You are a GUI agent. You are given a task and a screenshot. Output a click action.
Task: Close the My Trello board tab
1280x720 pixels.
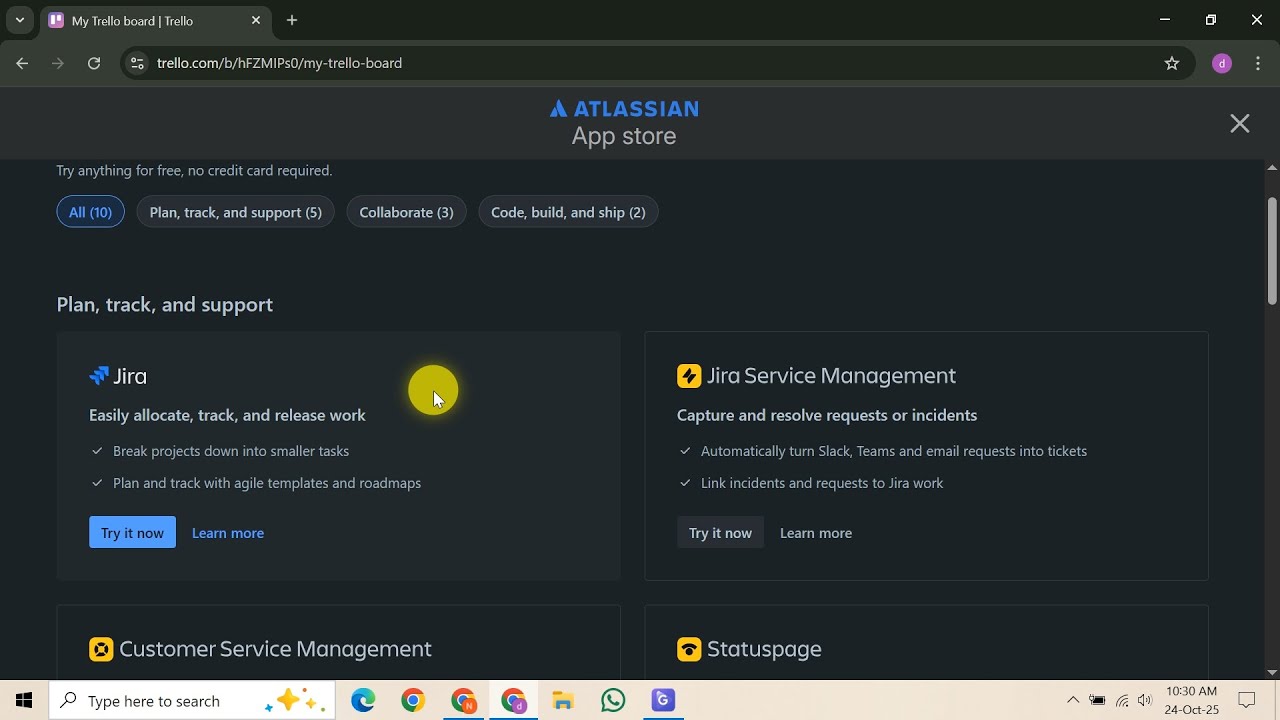pos(256,20)
